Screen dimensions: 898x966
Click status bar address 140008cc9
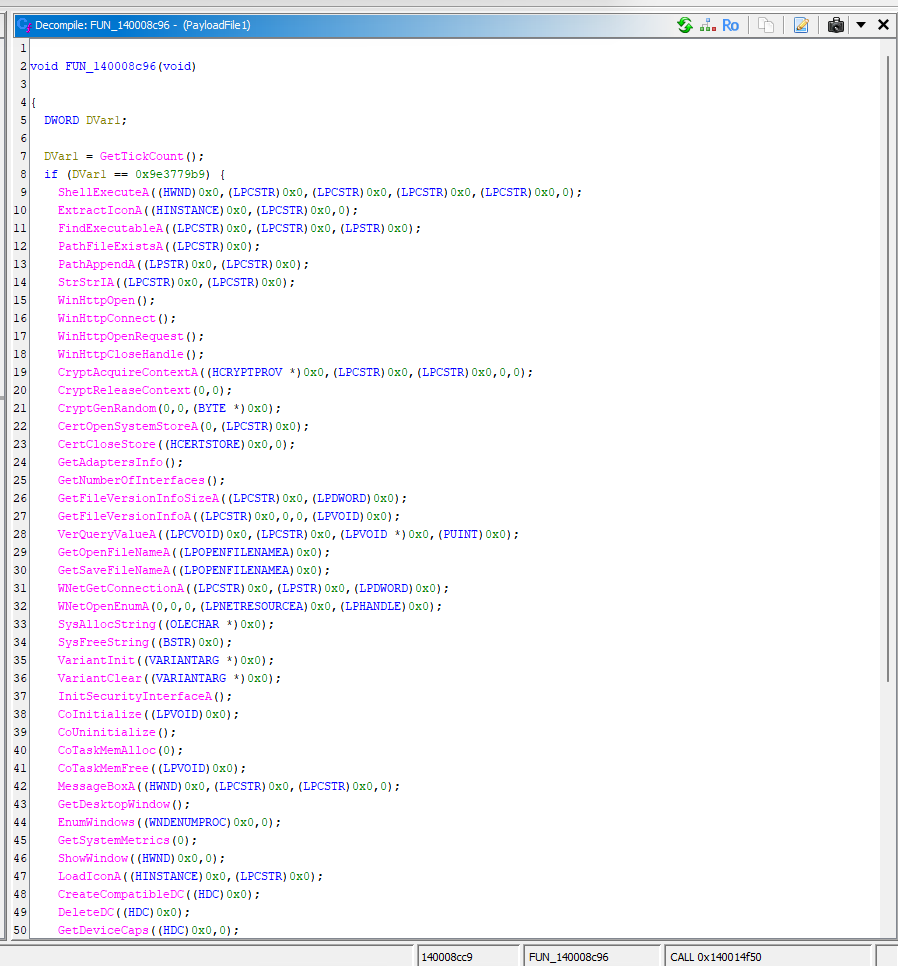point(469,957)
